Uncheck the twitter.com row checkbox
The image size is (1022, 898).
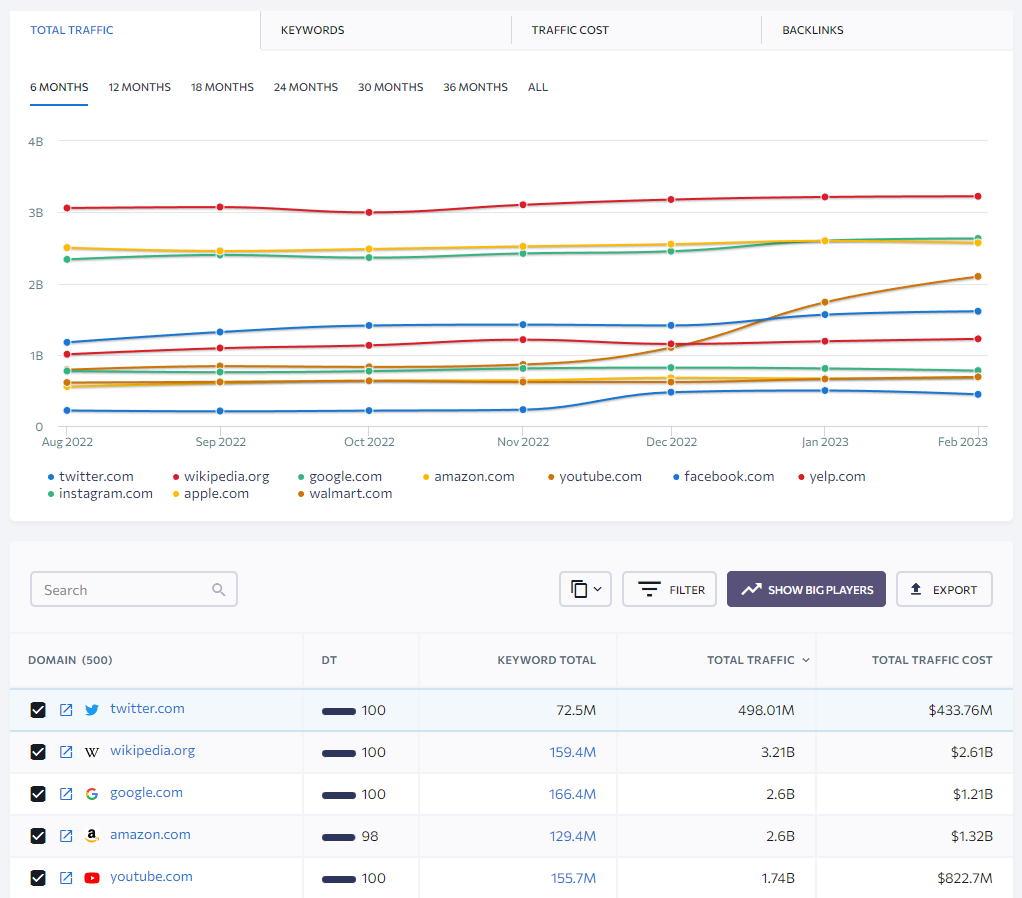38,710
